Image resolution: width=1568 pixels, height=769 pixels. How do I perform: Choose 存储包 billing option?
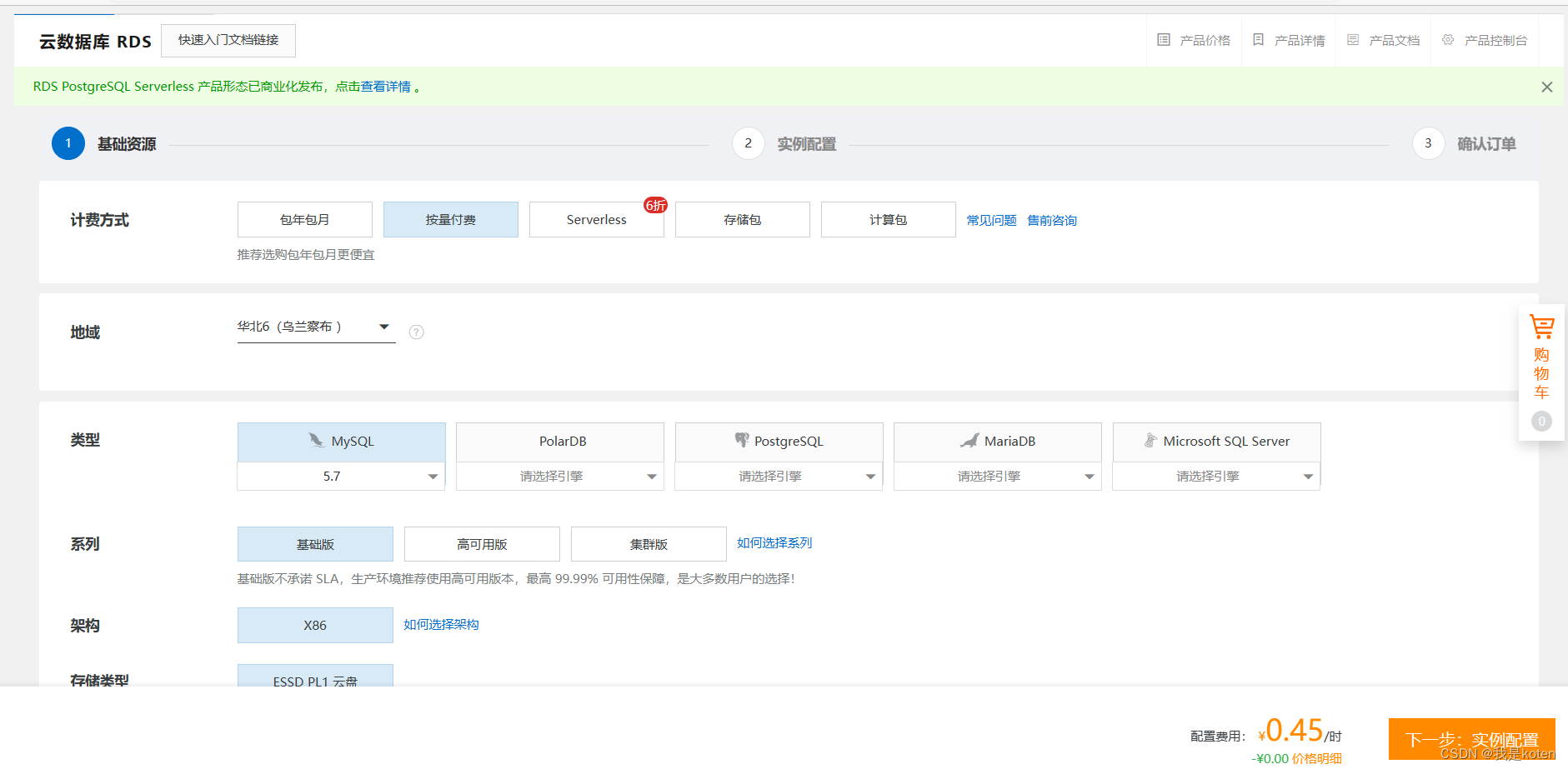743,219
